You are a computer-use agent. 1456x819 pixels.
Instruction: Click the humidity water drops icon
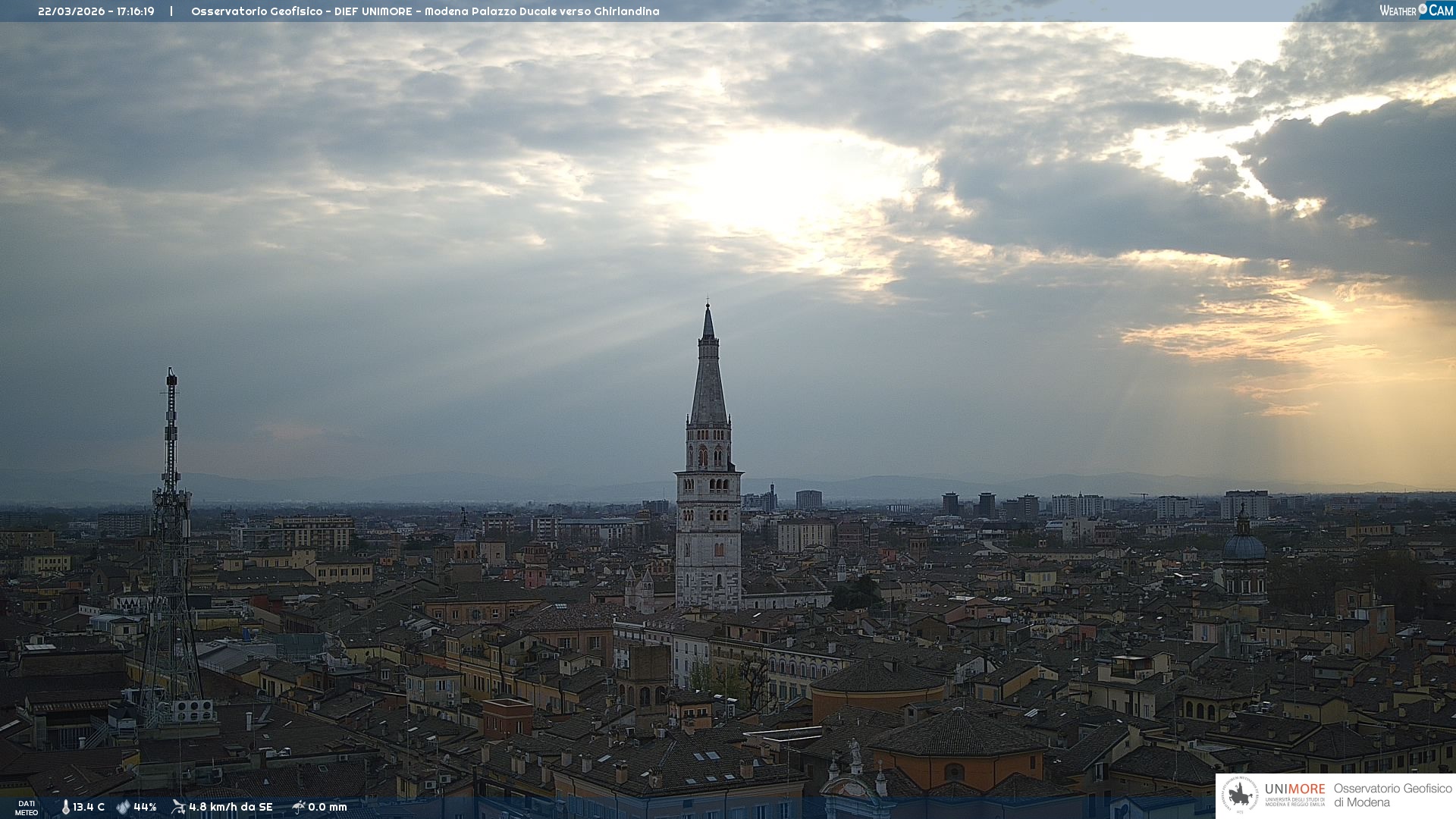click(123, 807)
